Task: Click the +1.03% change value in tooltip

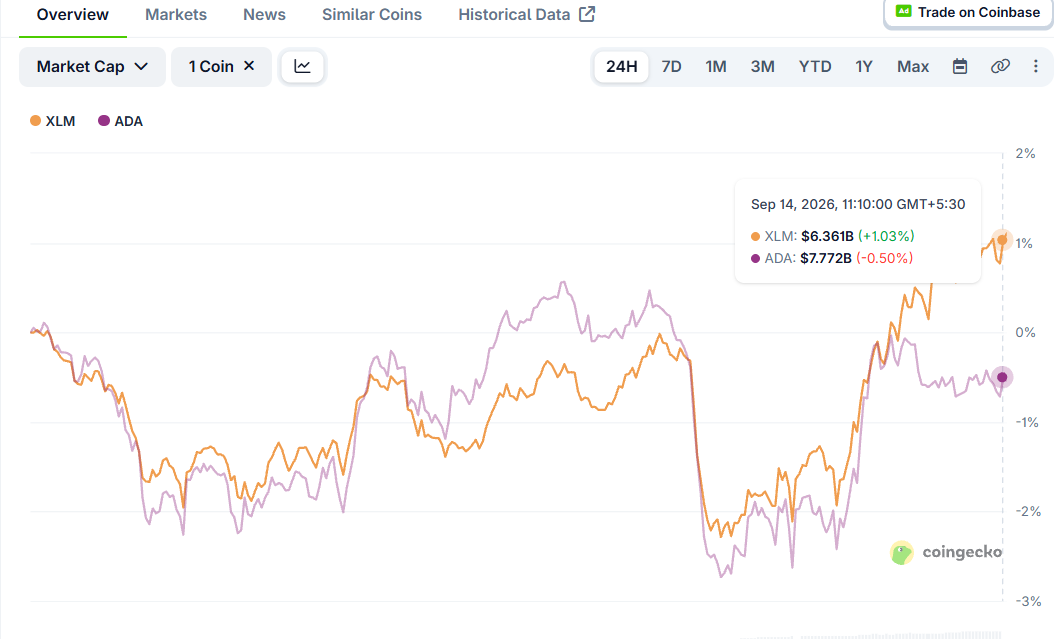Action: pos(886,236)
